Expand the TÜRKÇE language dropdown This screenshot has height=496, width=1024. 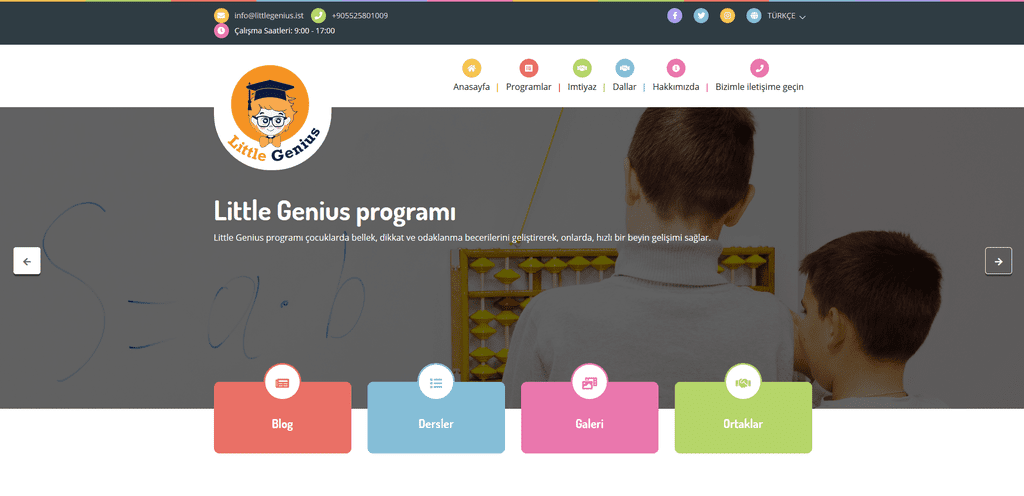pyautogui.click(x=786, y=16)
